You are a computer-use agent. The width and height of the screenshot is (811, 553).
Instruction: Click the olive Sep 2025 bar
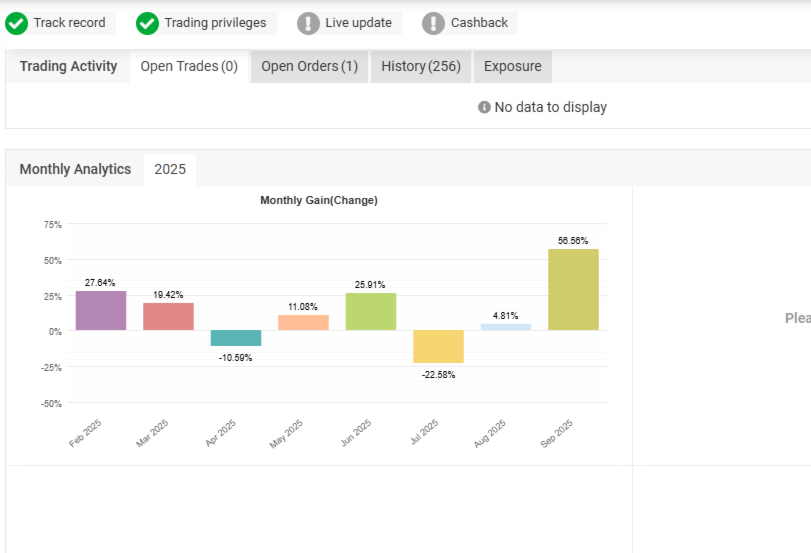573,290
